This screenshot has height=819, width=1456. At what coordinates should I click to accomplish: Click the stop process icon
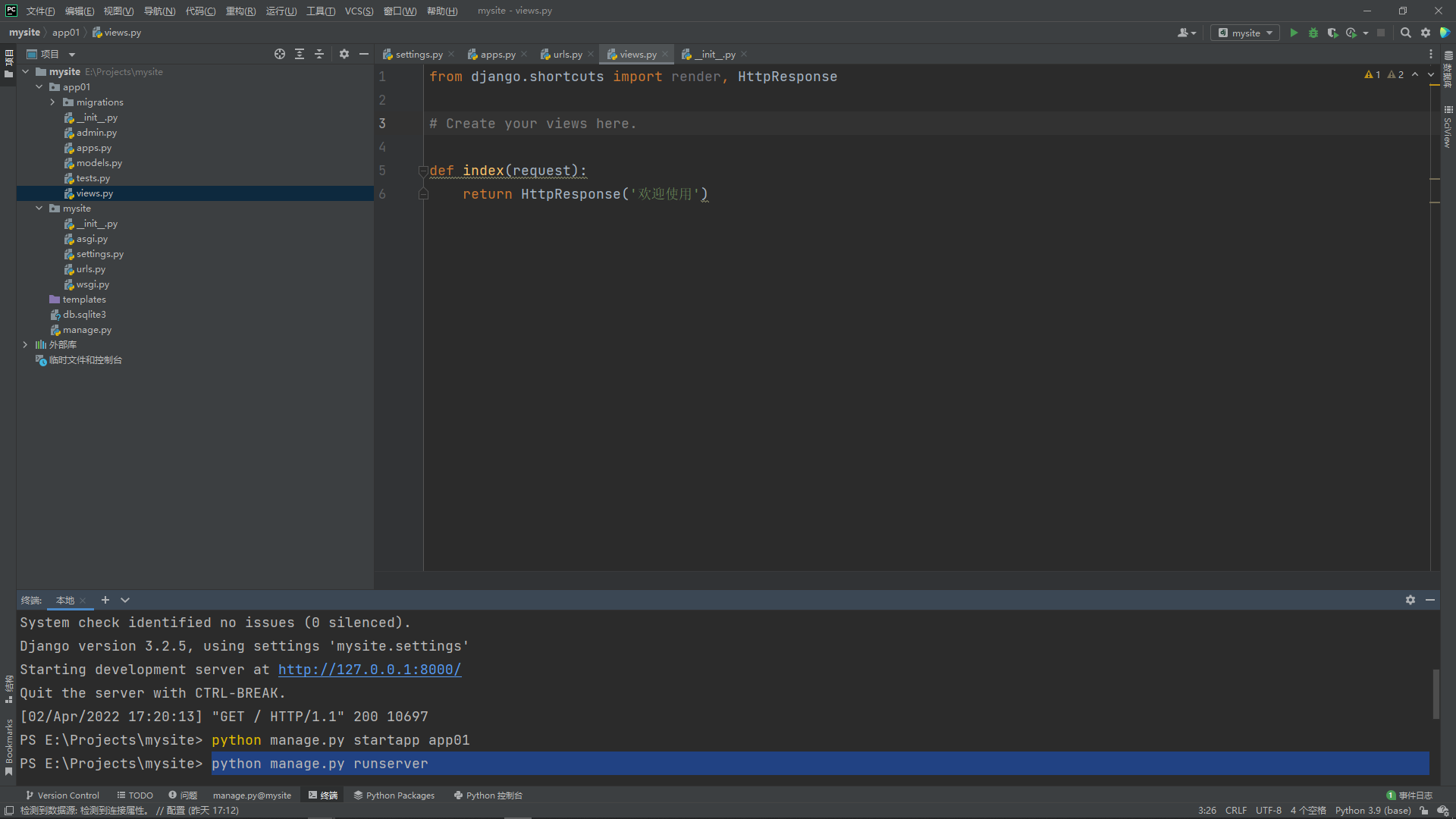tap(1381, 33)
